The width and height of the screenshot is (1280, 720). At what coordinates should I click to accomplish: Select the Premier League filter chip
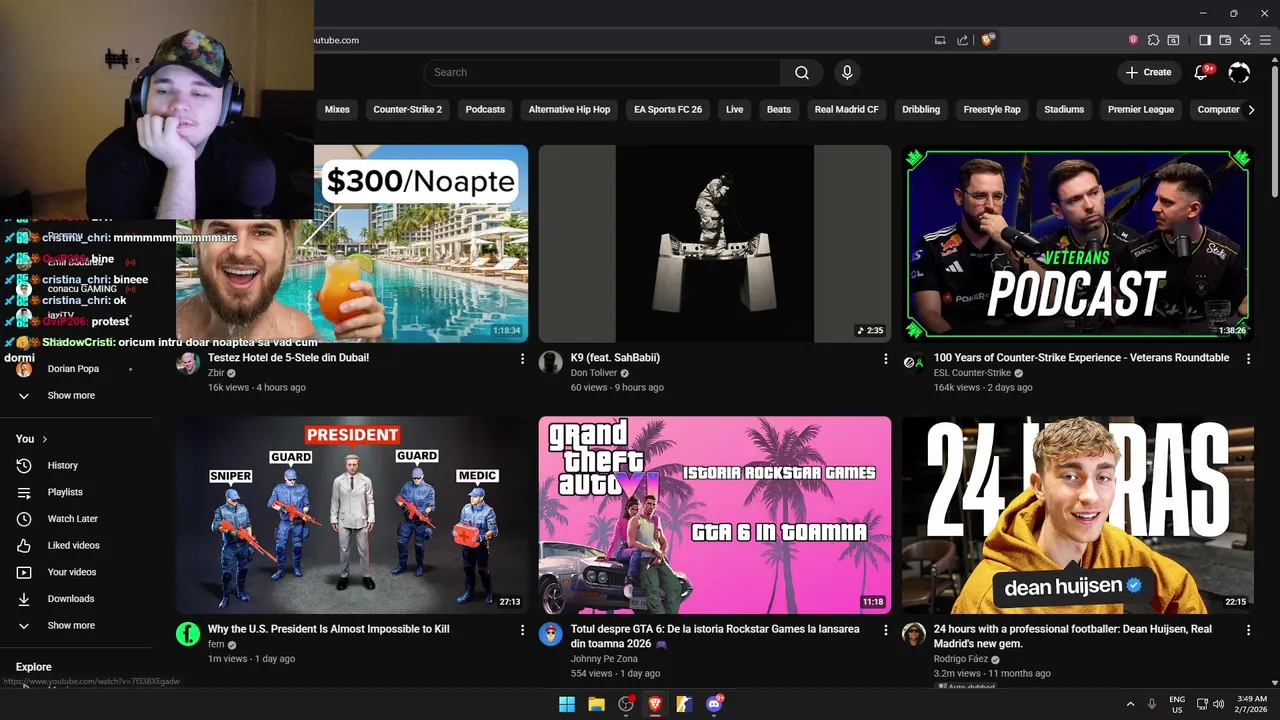point(1141,109)
